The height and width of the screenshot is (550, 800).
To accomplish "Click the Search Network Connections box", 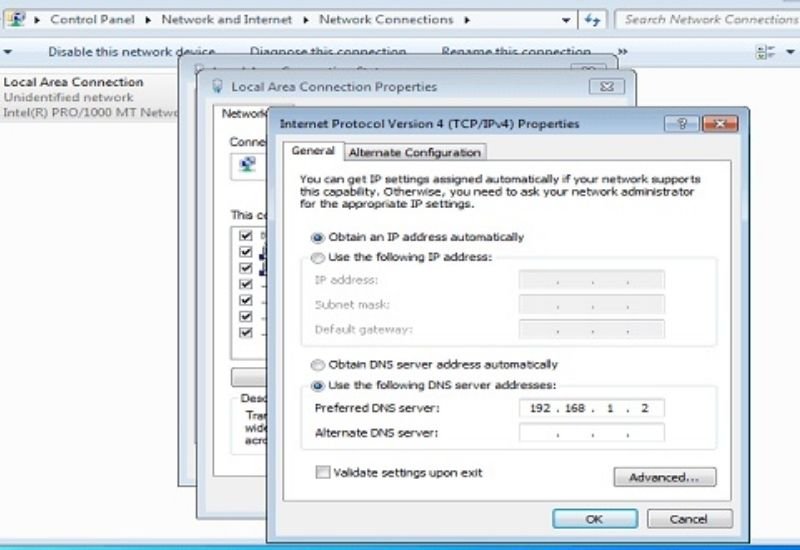I will coord(708,20).
